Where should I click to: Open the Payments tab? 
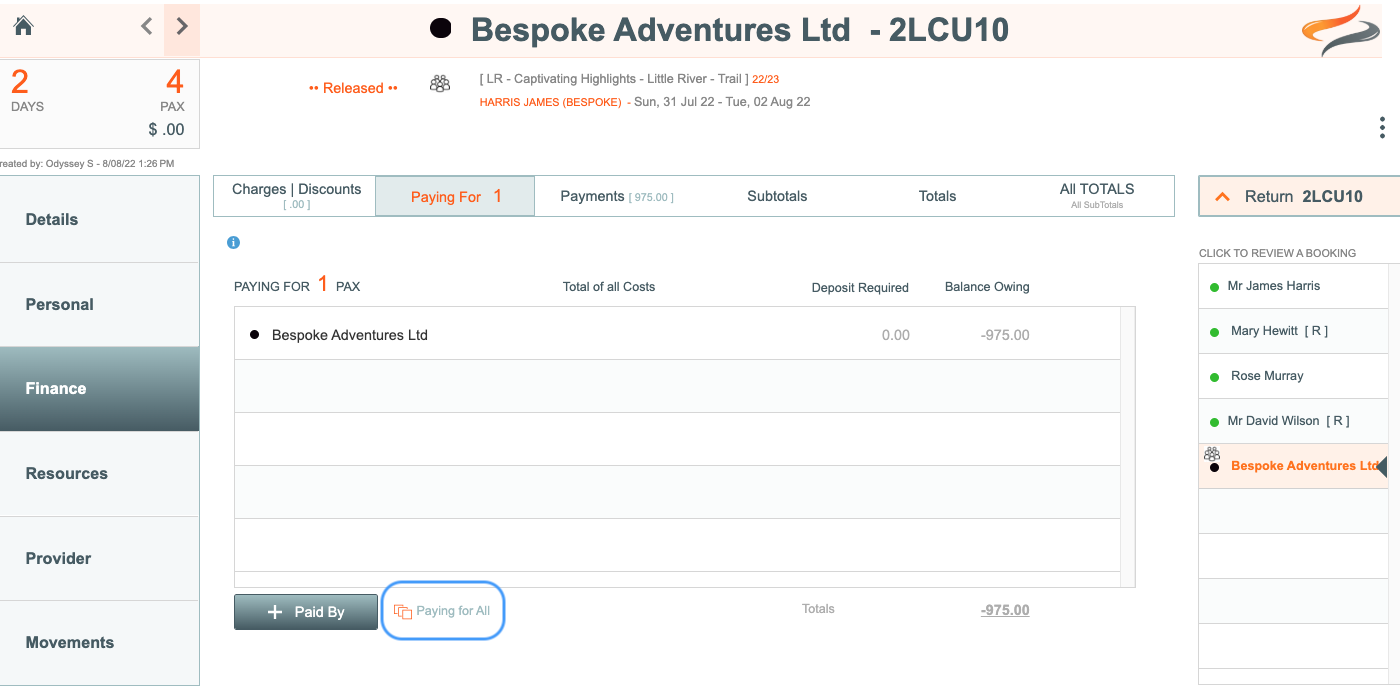coord(616,196)
